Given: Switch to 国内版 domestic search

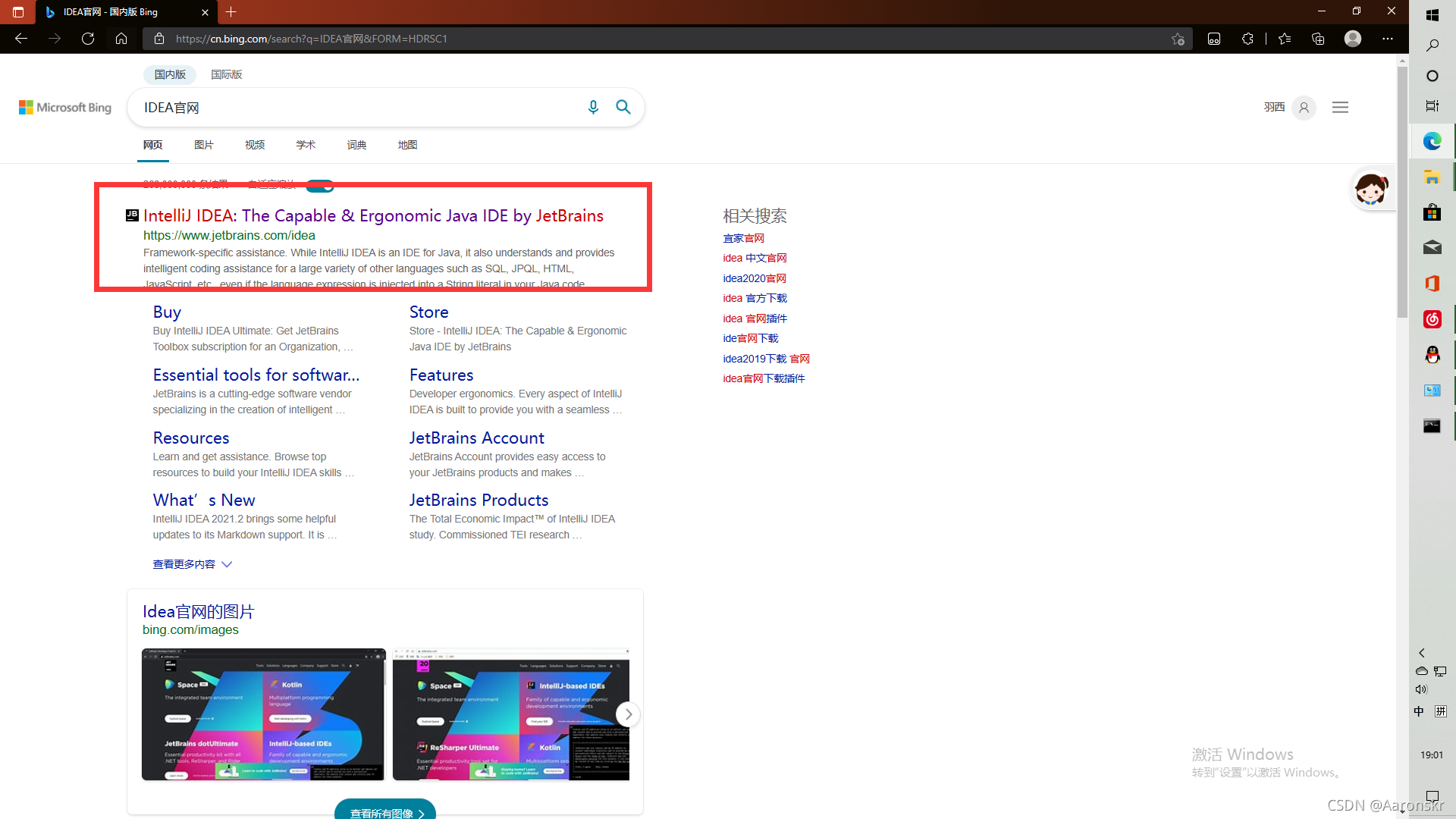Looking at the screenshot, I should click(x=170, y=74).
